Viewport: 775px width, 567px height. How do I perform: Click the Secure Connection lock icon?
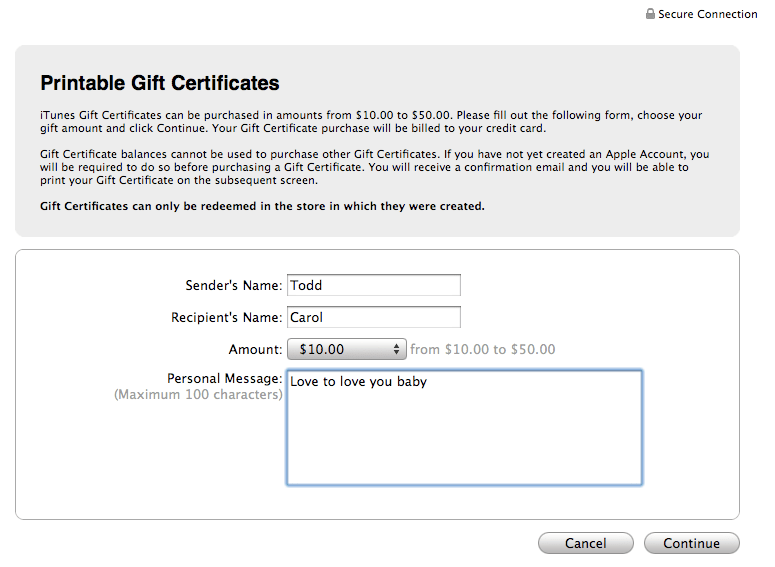[650, 14]
